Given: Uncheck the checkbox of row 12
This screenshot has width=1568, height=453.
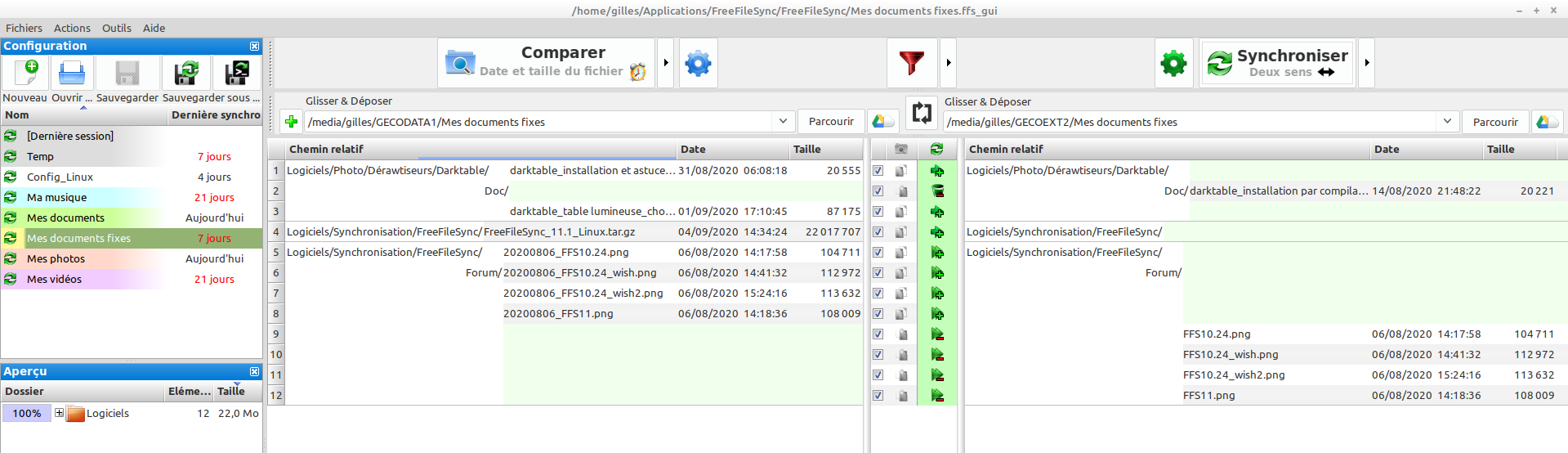Looking at the screenshot, I should tap(878, 396).
